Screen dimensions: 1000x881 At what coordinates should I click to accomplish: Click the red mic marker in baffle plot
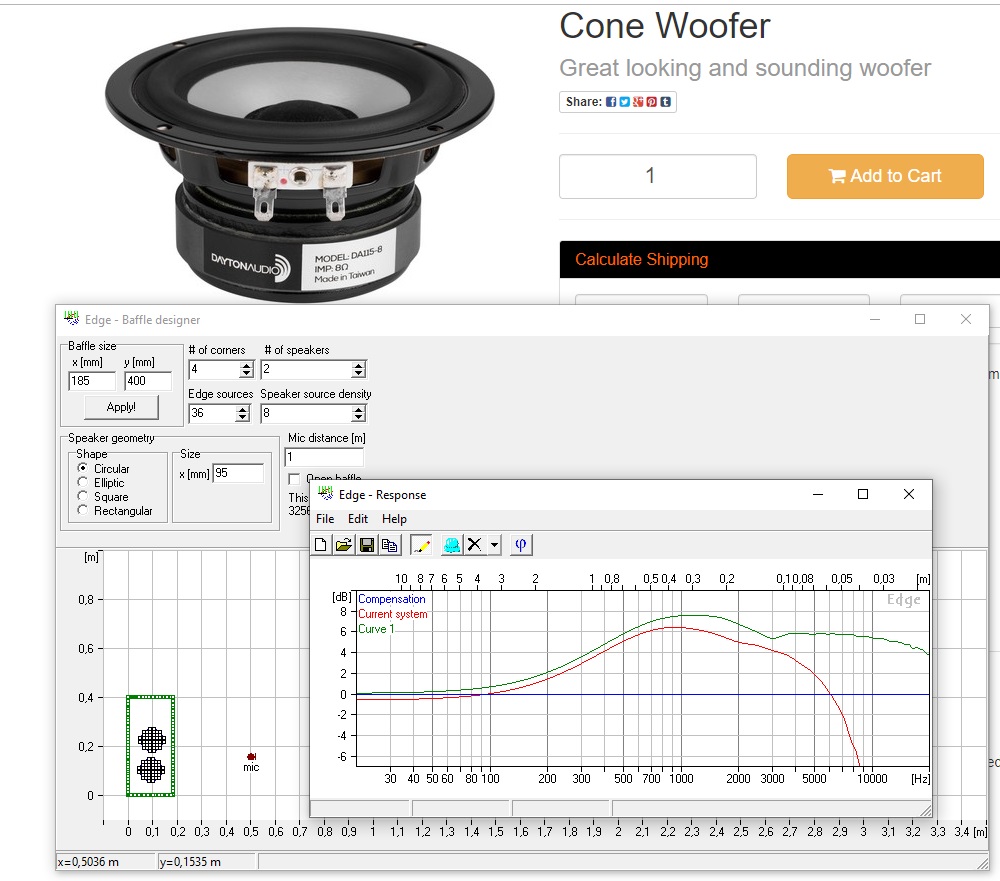251,756
